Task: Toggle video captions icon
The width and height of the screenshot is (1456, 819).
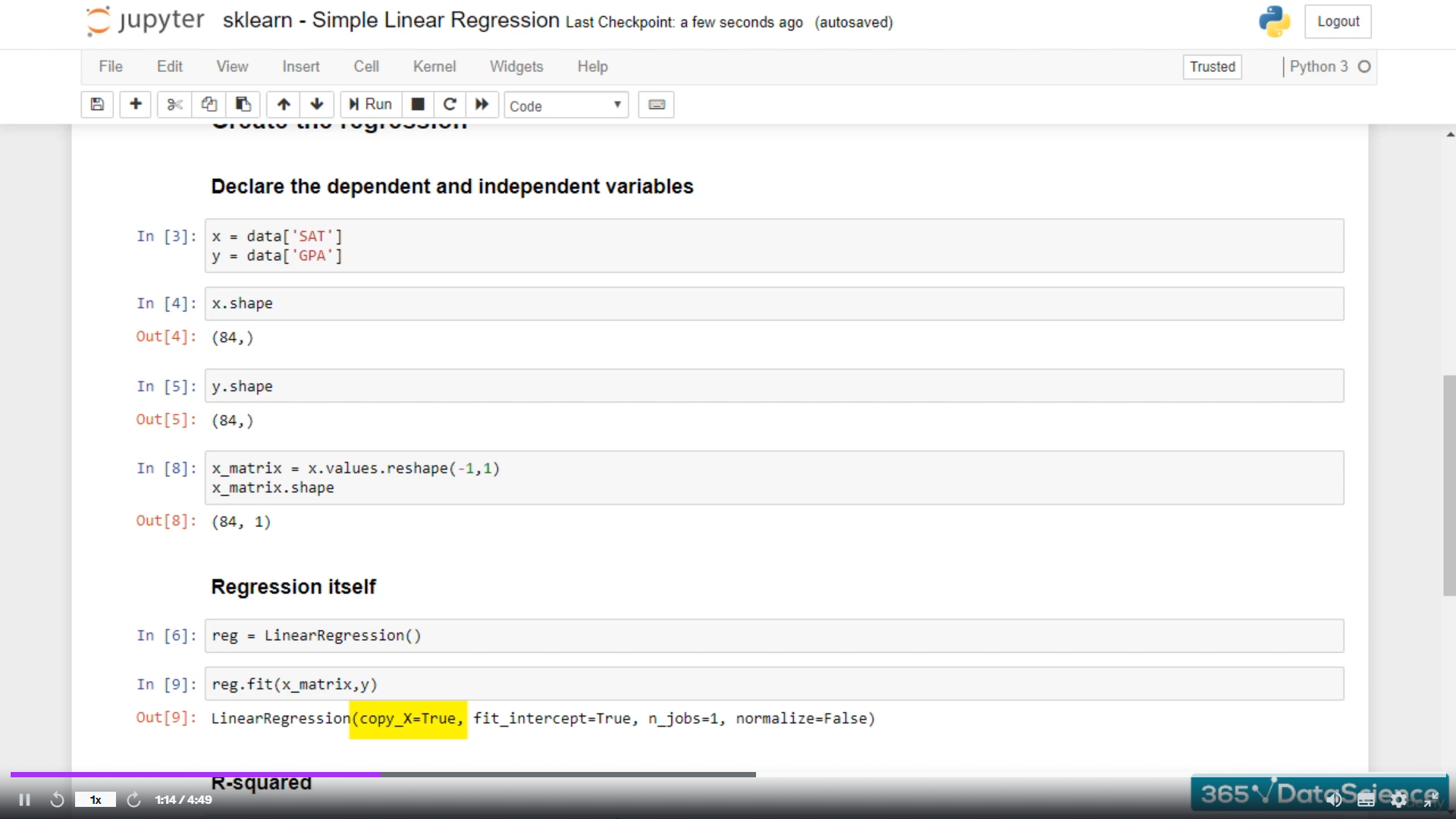Action: [1366, 799]
